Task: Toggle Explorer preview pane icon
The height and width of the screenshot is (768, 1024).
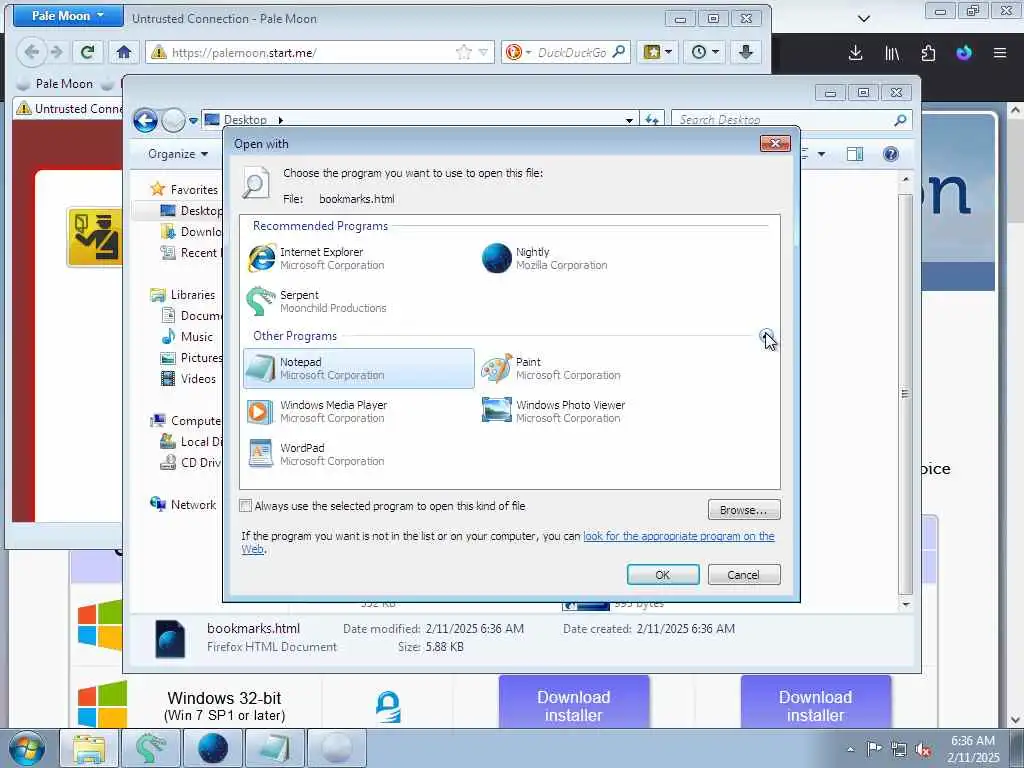Action: tap(855, 154)
